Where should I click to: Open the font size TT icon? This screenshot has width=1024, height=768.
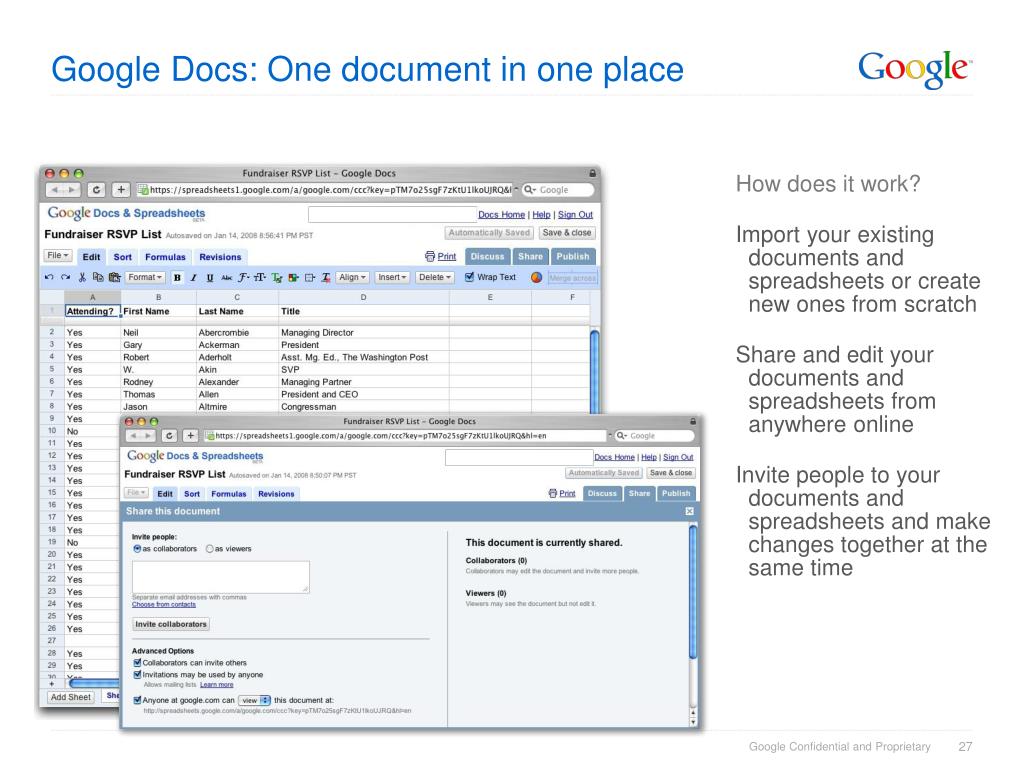tap(260, 278)
